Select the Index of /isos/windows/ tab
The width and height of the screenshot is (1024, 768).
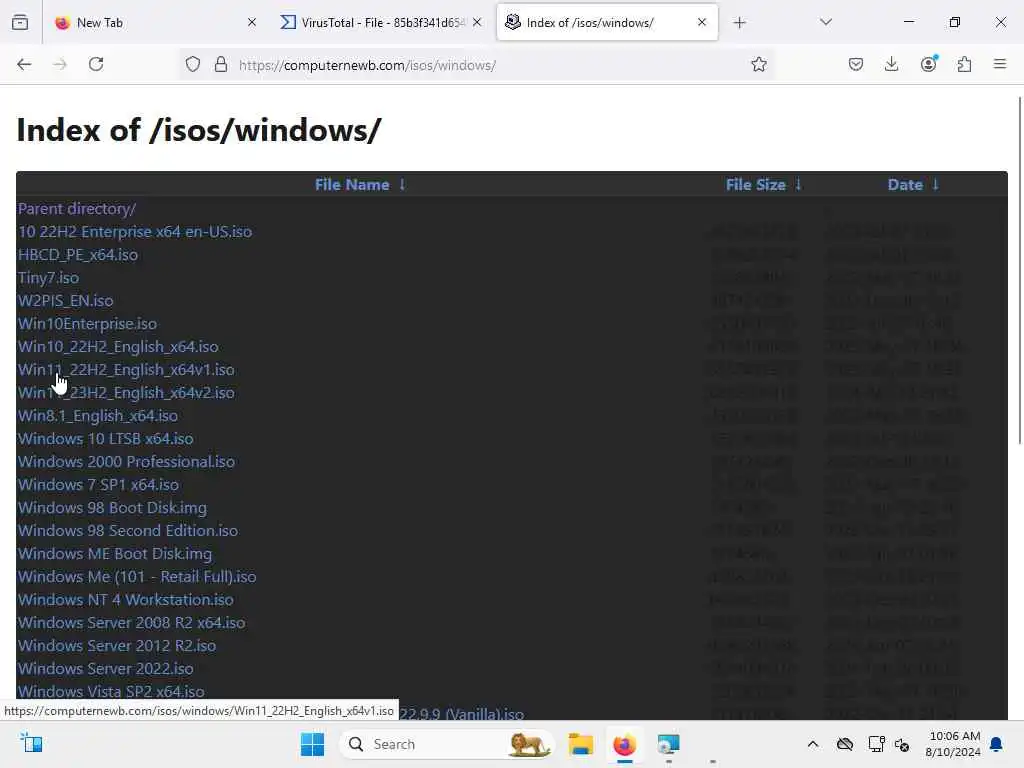pyautogui.click(x=607, y=23)
